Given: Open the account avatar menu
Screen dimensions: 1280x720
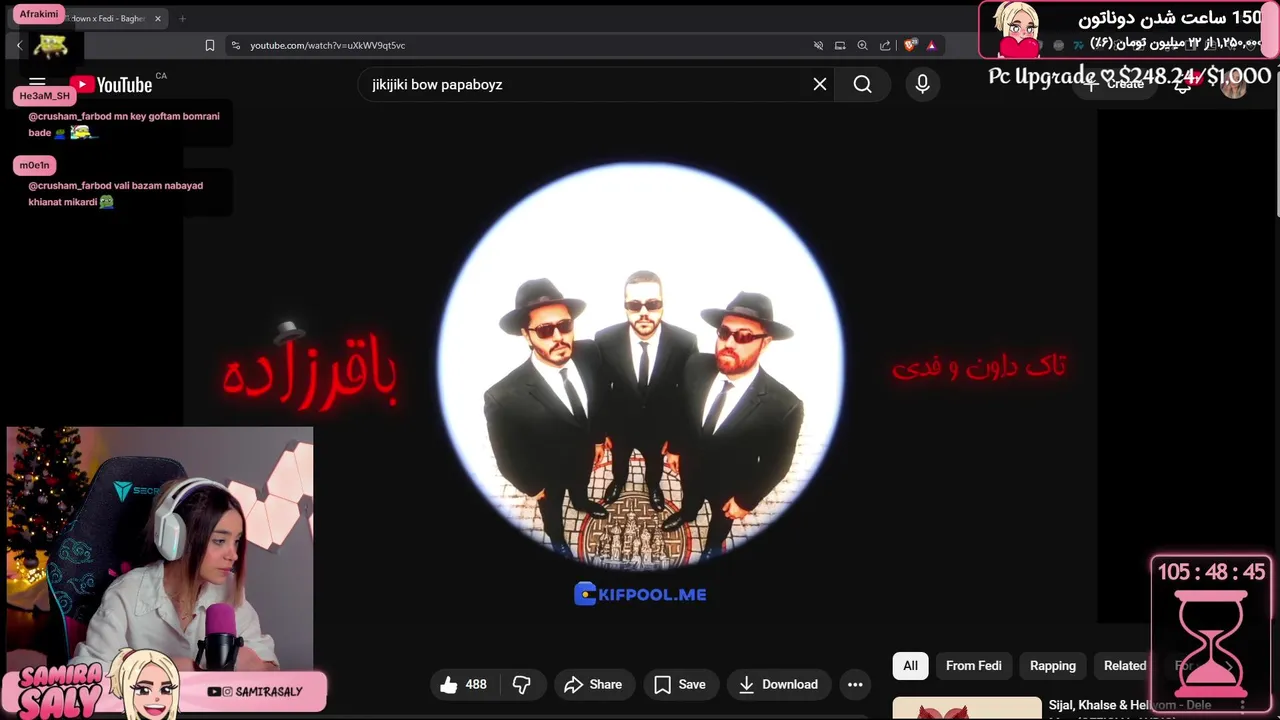Looking at the screenshot, I should 1234,85.
